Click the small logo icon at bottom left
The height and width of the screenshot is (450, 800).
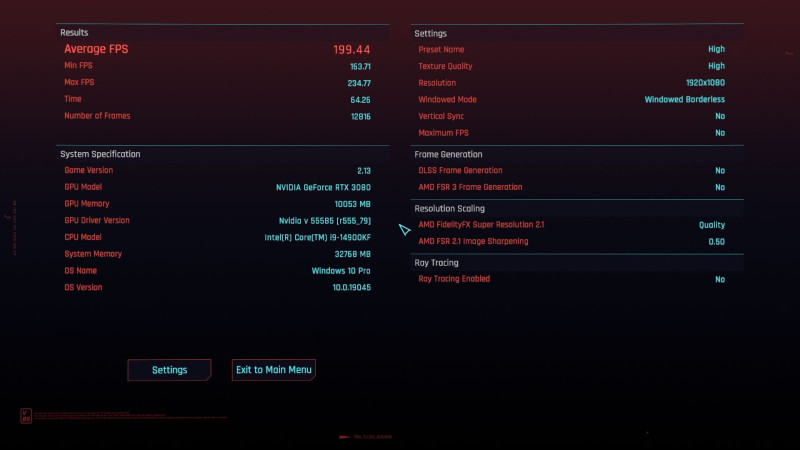click(26, 416)
